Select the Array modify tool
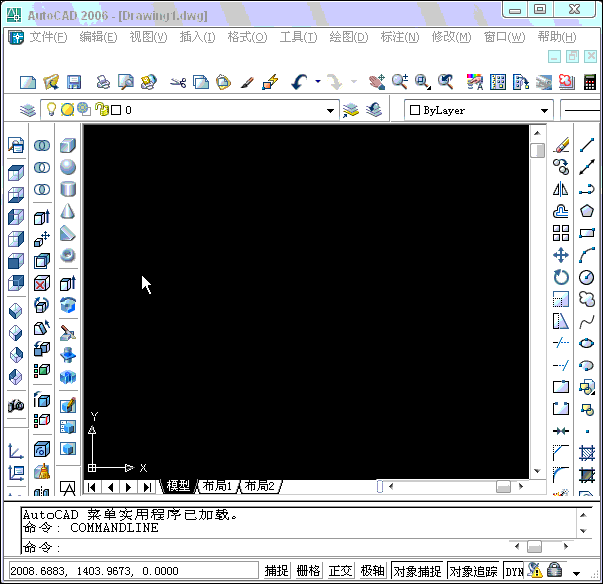The height and width of the screenshot is (584, 603). [561, 233]
